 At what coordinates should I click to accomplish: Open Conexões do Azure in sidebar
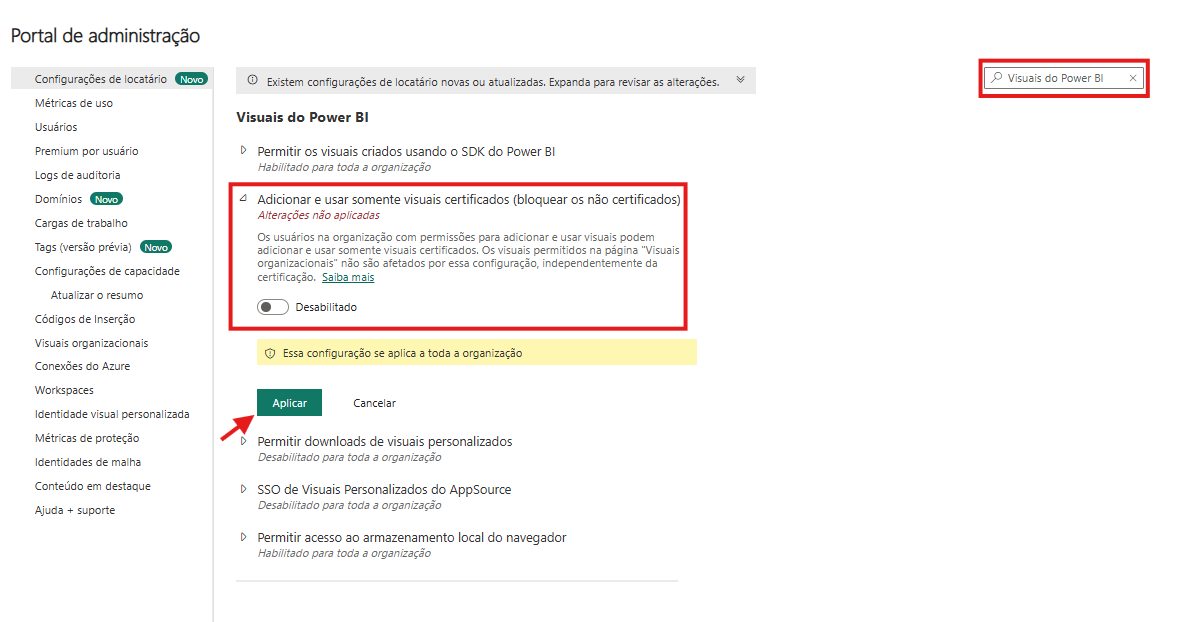(x=82, y=366)
